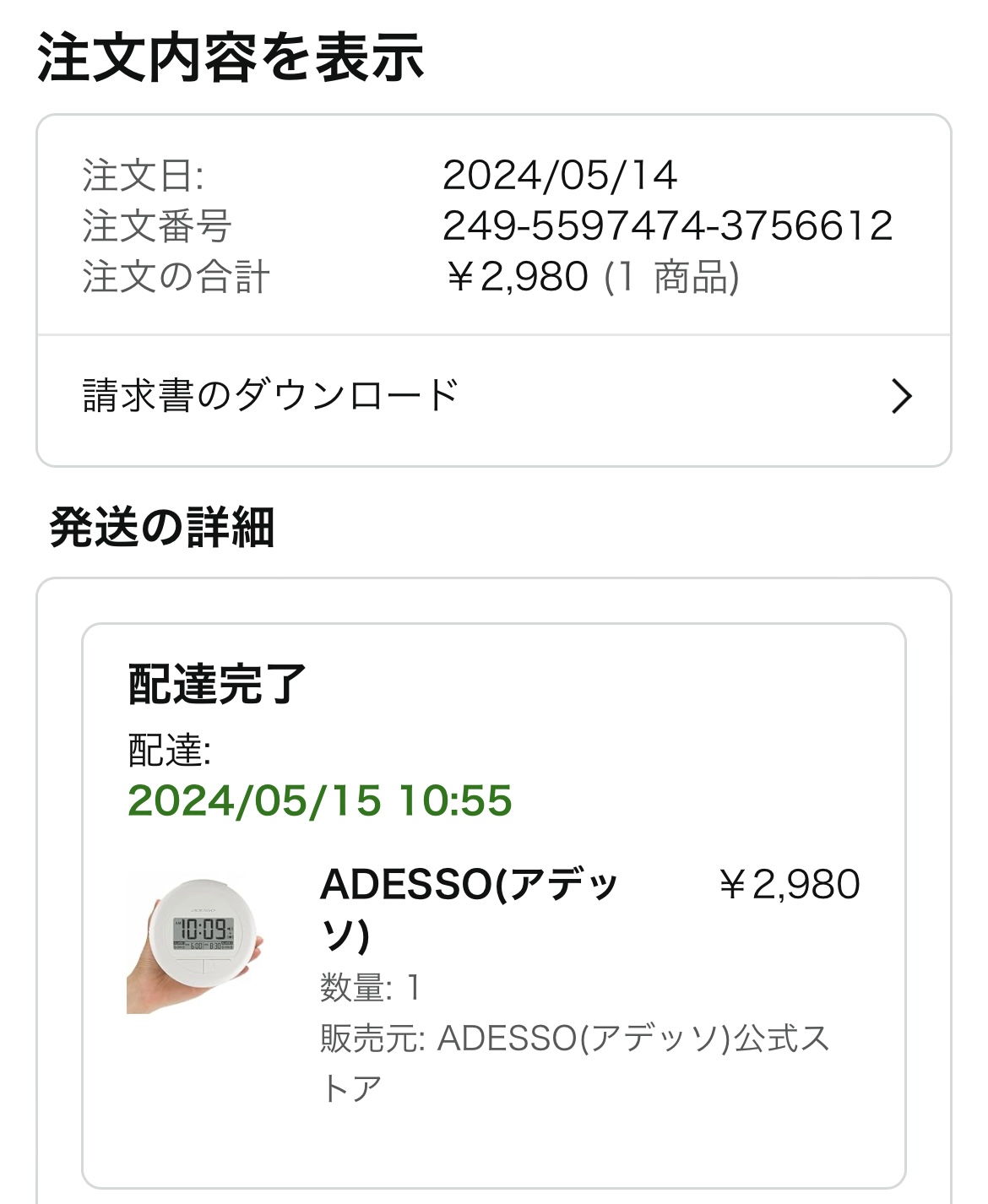This screenshot has width=988, height=1204.
Task: Tap the 注文の合計 label
Action: [x=176, y=277]
